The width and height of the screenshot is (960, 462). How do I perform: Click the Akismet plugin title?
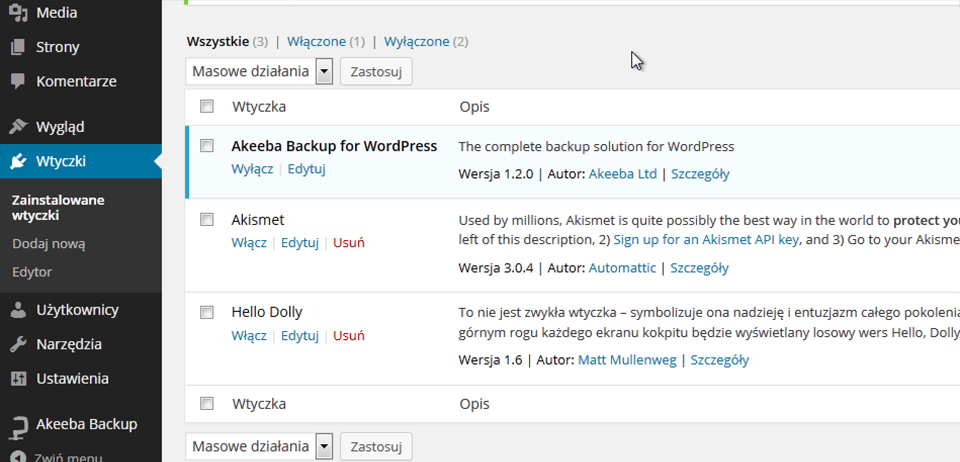tap(258, 220)
